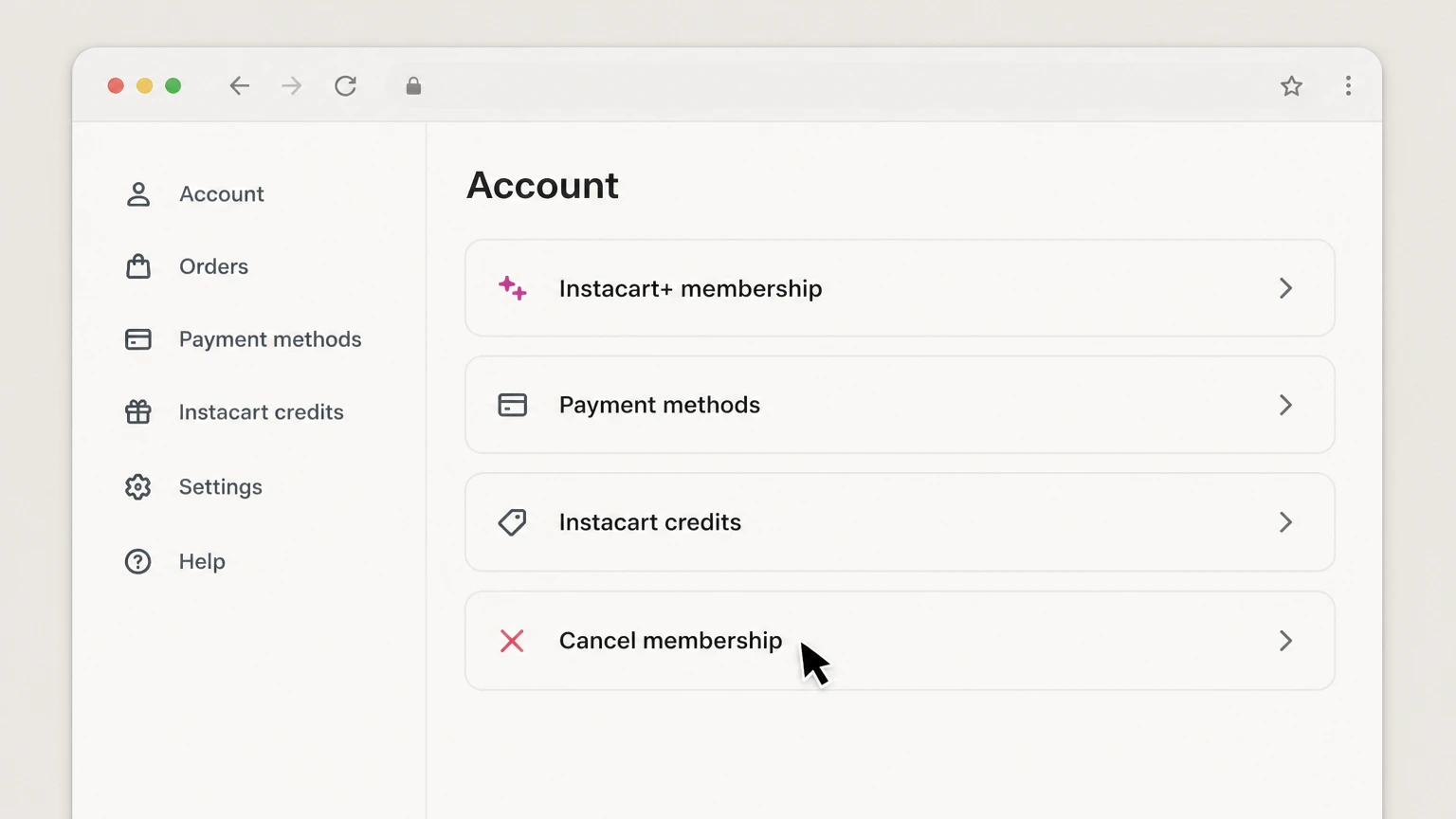Expand Instacart+ membership via its chevron
Viewport: 1456px width, 819px height.
coord(1285,288)
